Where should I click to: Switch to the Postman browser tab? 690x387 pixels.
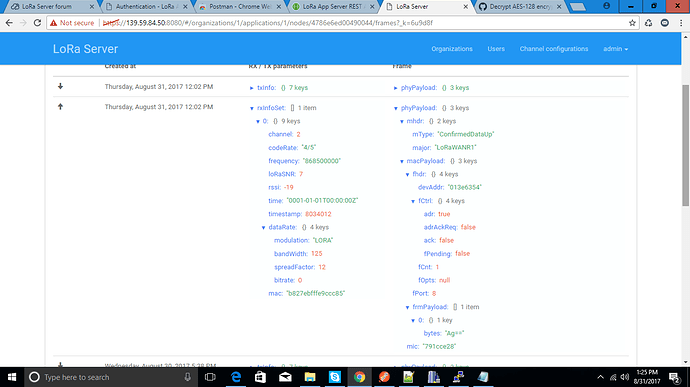click(241, 7)
